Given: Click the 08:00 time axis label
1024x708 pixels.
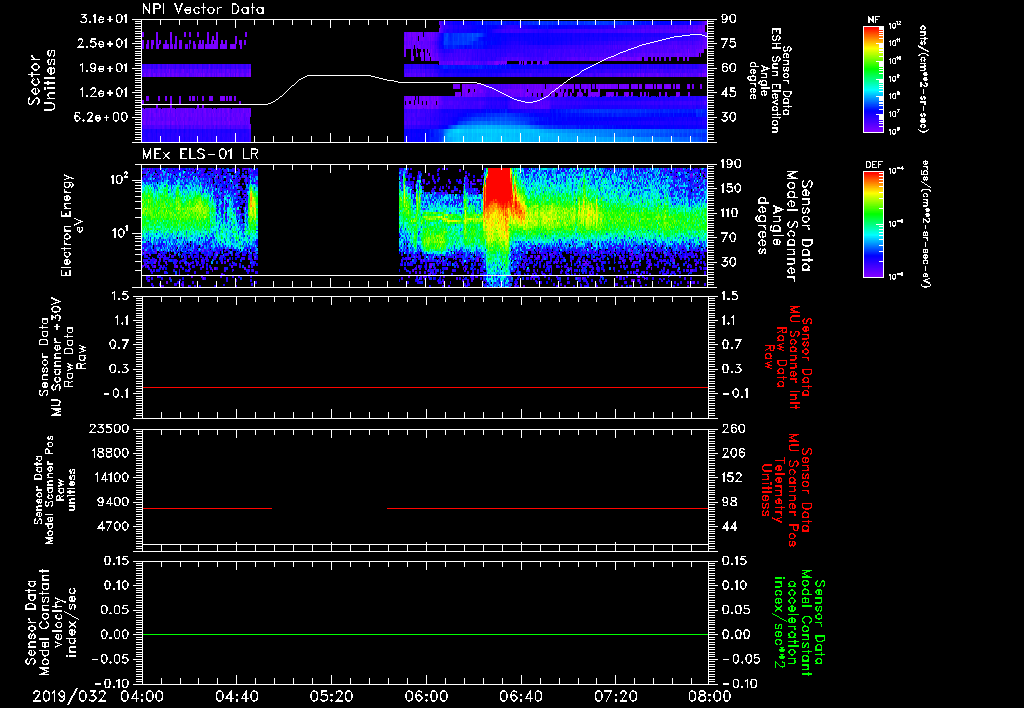Looking at the screenshot, I should 710,696.
